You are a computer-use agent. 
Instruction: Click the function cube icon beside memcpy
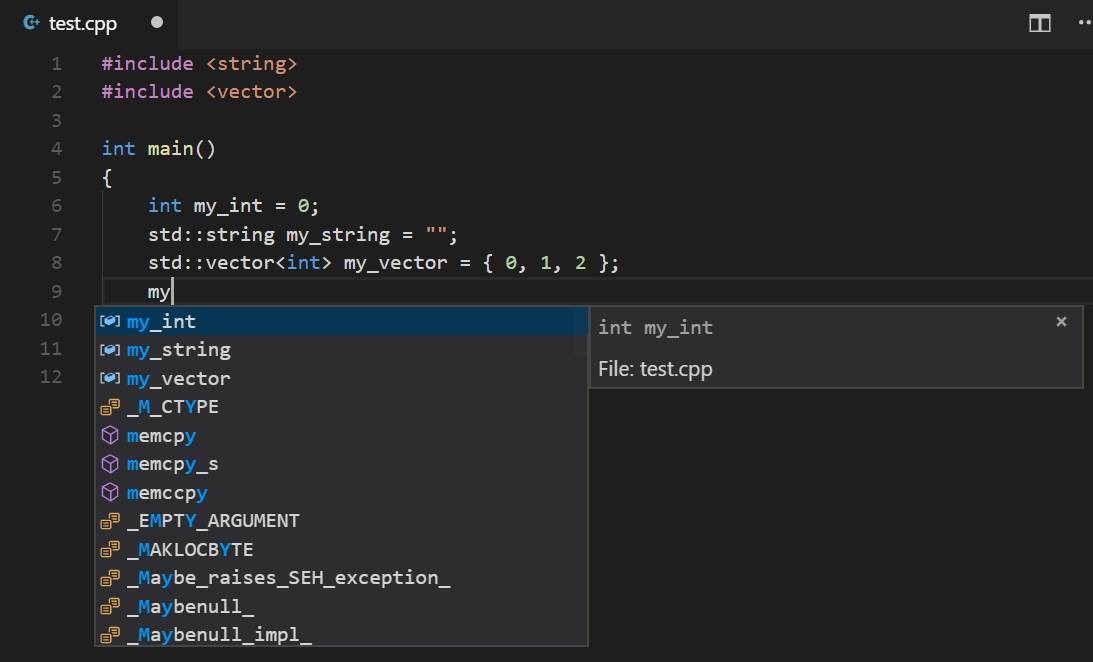pyautogui.click(x=110, y=436)
